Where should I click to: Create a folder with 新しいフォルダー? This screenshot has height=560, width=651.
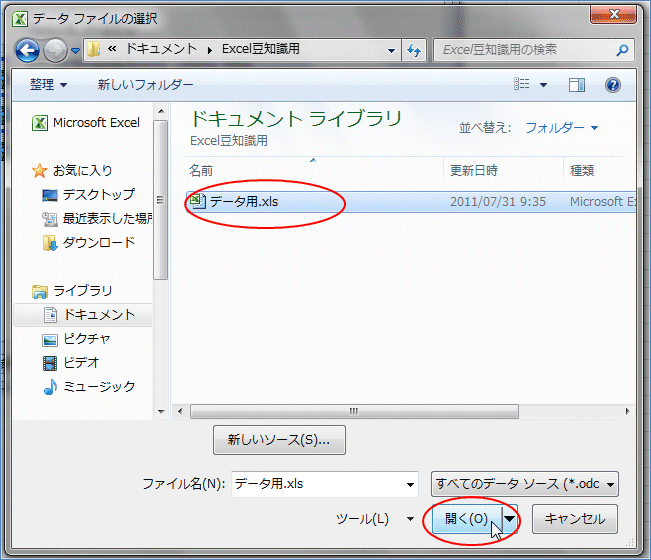[145, 85]
